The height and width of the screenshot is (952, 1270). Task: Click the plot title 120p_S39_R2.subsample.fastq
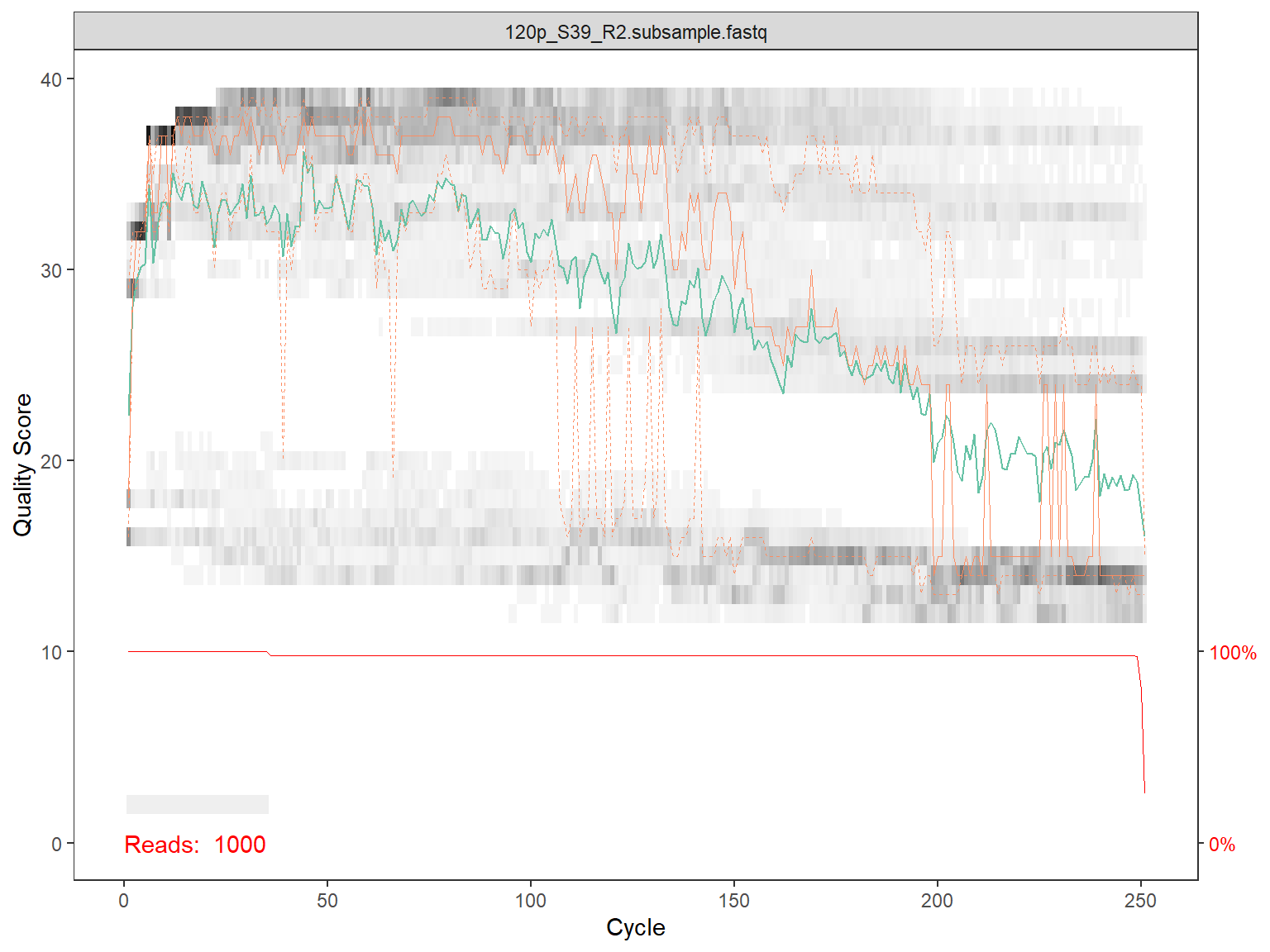point(635,33)
